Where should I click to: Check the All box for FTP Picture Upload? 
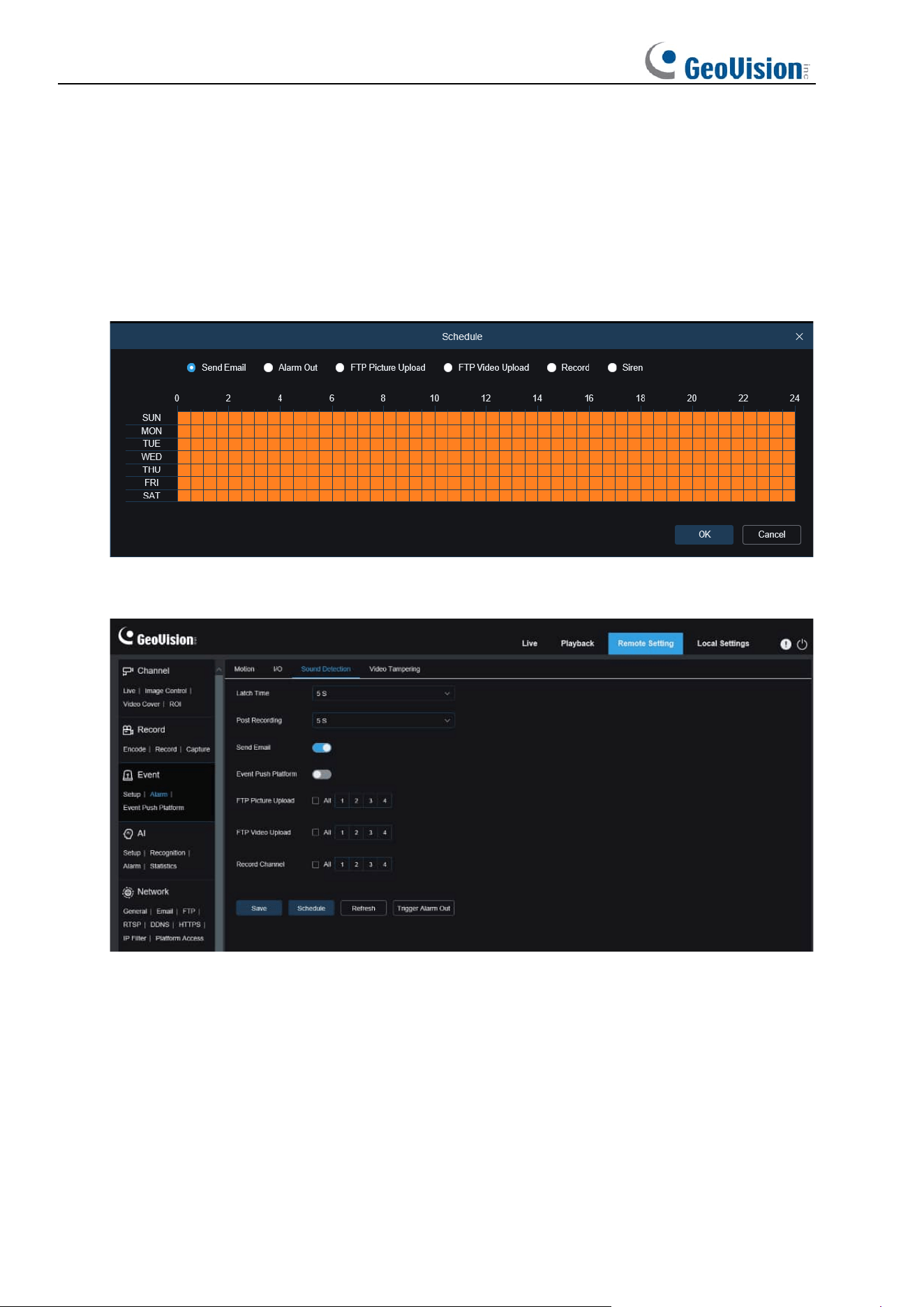pyautogui.click(x=315, y=801)
